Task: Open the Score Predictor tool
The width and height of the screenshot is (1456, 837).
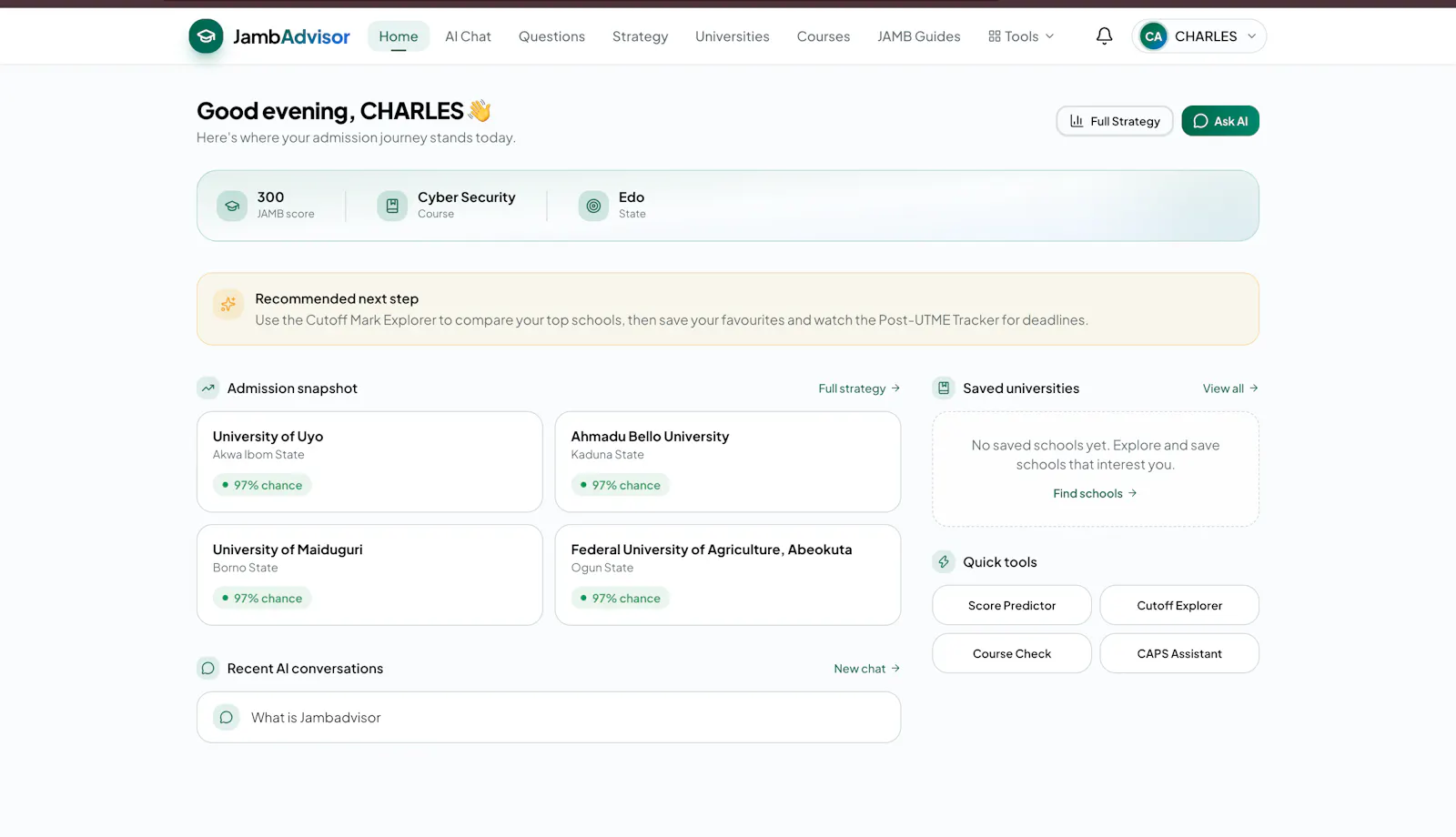Action: [1012, 605]
